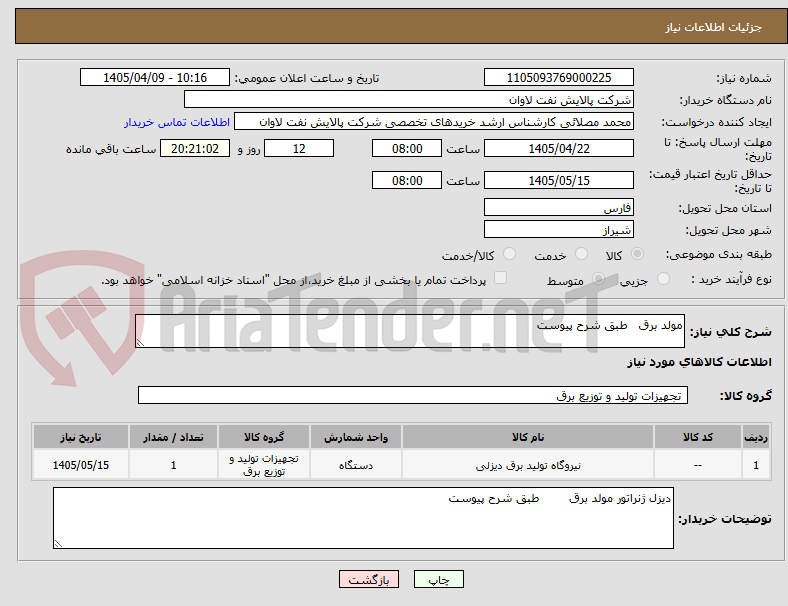
Task: Click the بازگشت back button
Action: 369,579
